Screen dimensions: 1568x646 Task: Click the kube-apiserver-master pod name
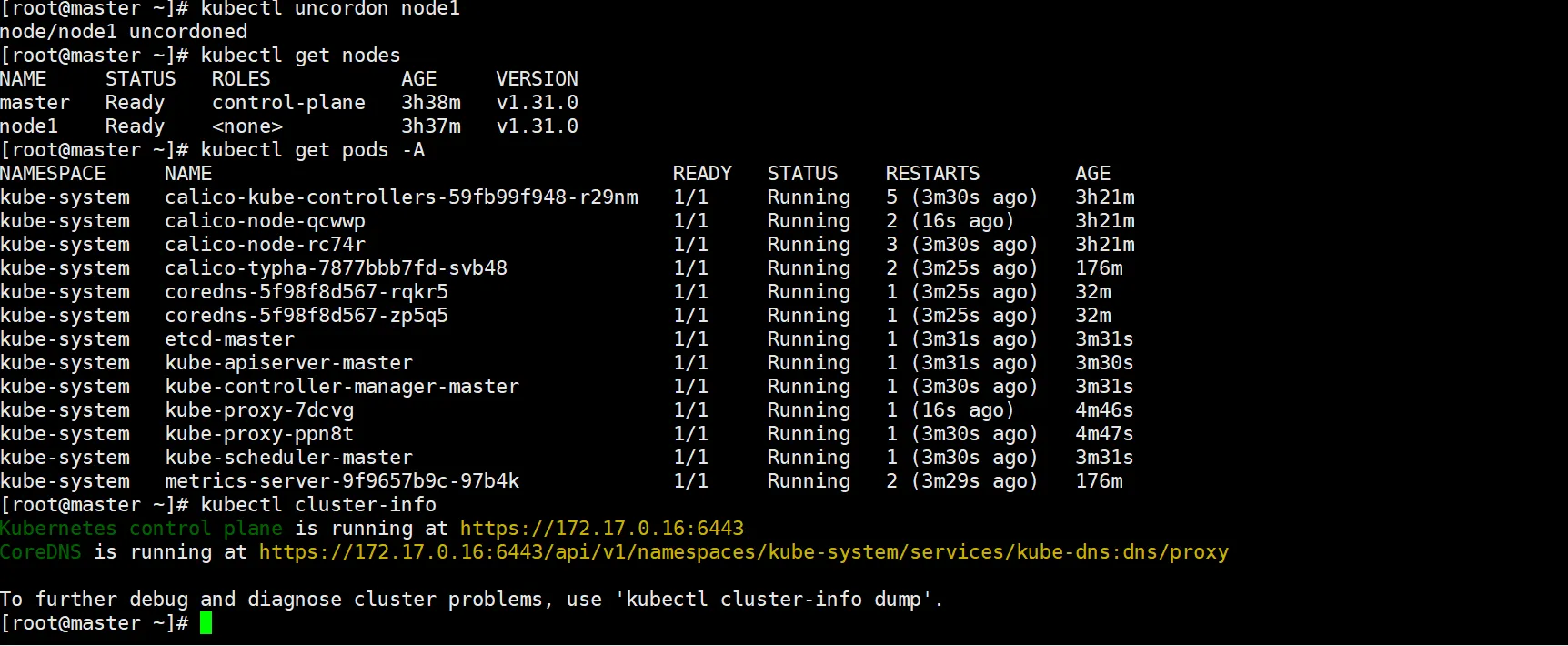point(288,363)
